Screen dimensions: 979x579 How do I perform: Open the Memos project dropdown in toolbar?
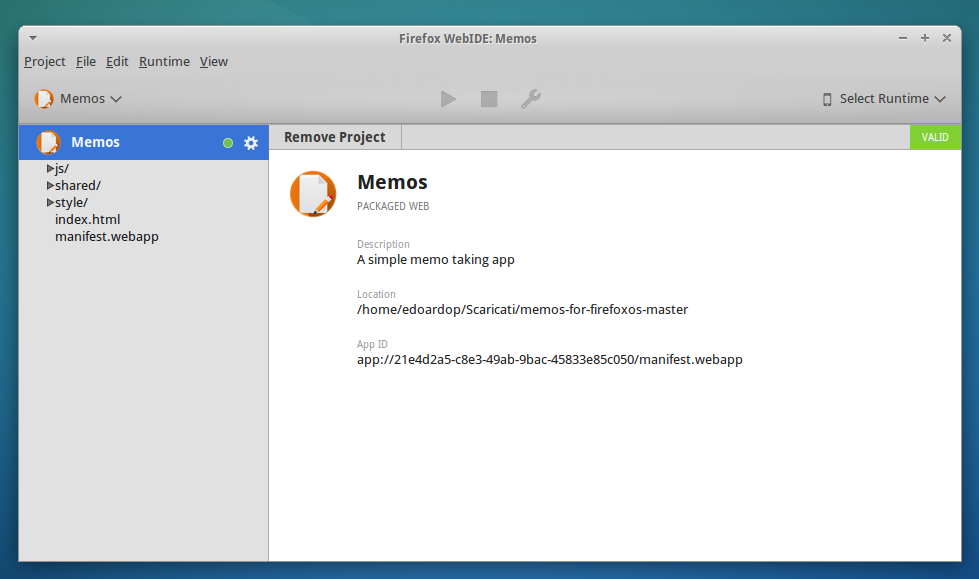point(78,98)
